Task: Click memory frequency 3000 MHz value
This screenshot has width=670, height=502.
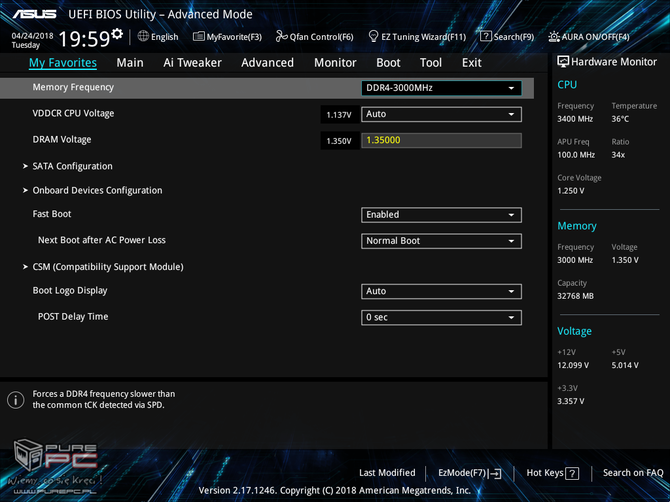Action: (575, 260)
